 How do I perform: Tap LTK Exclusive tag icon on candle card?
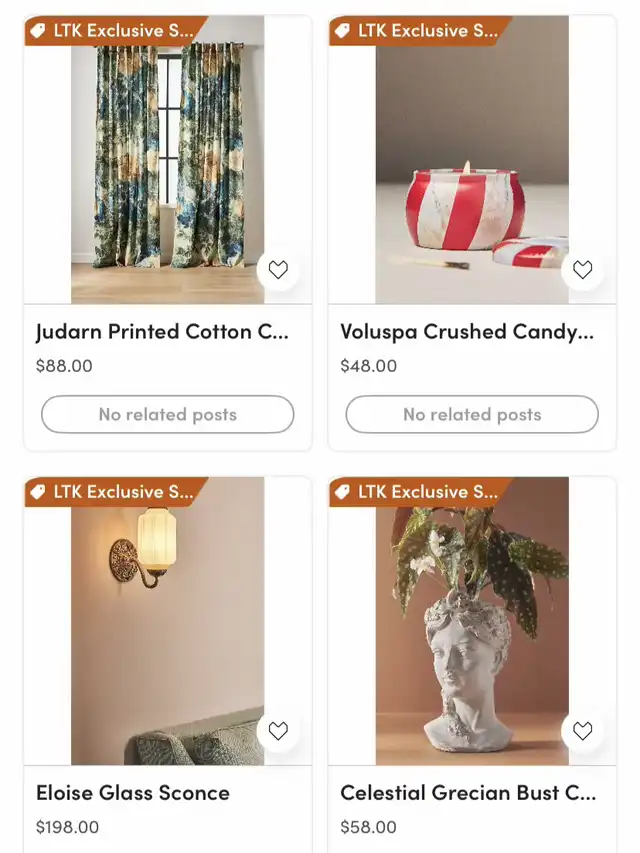342,30
